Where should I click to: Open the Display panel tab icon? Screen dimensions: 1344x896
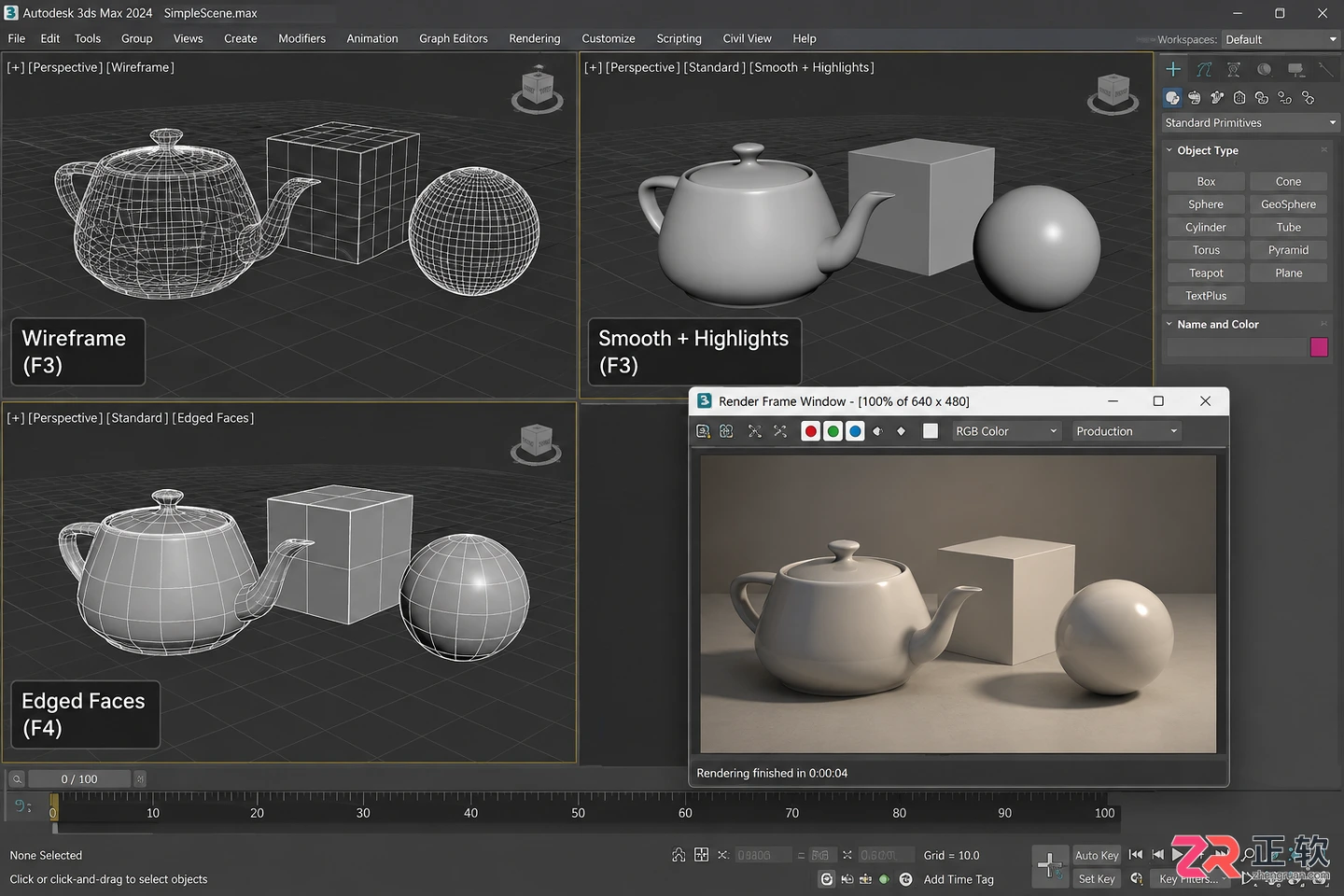(x=1295, y=69)
